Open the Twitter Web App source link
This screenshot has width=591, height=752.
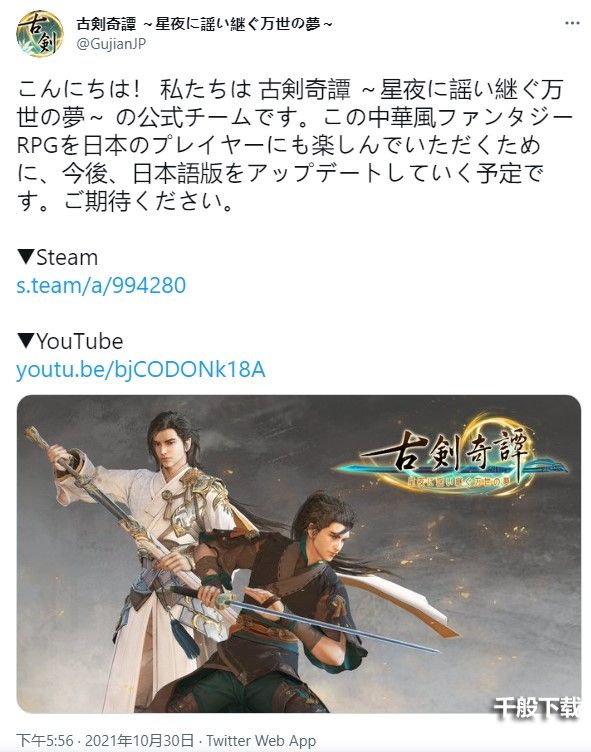261,740
